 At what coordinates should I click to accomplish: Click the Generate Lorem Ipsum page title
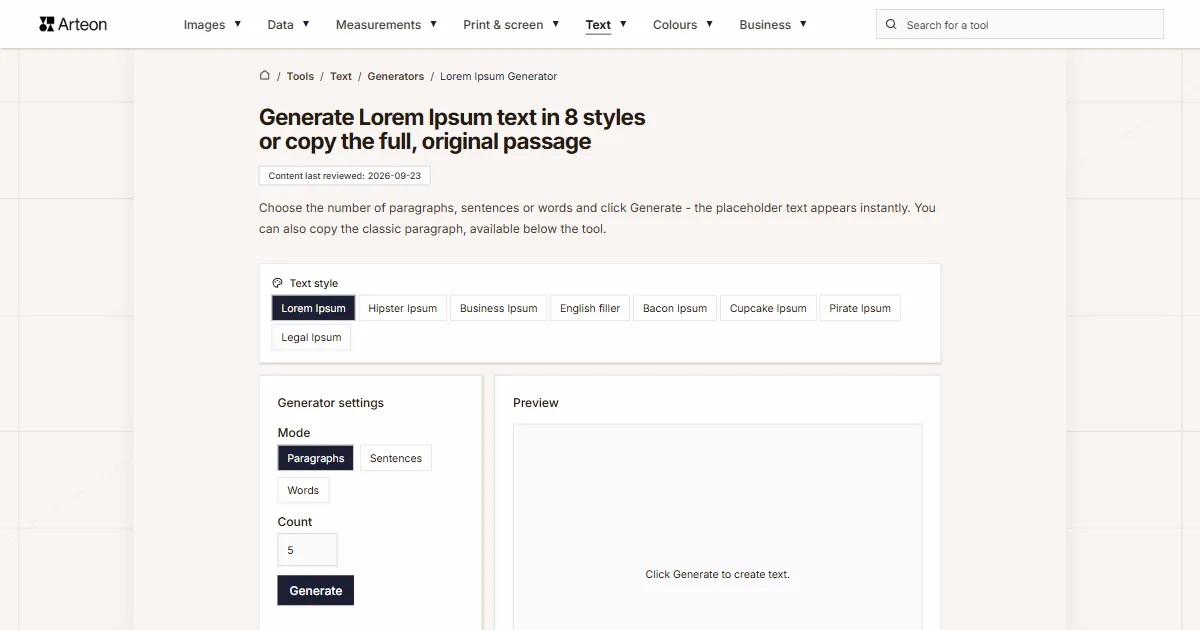(452, 129)
